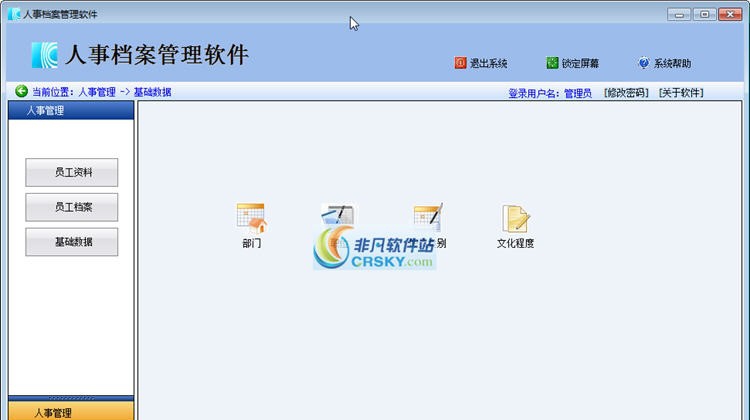Open the second basic-data icon beside 部门

pos(338,215)
